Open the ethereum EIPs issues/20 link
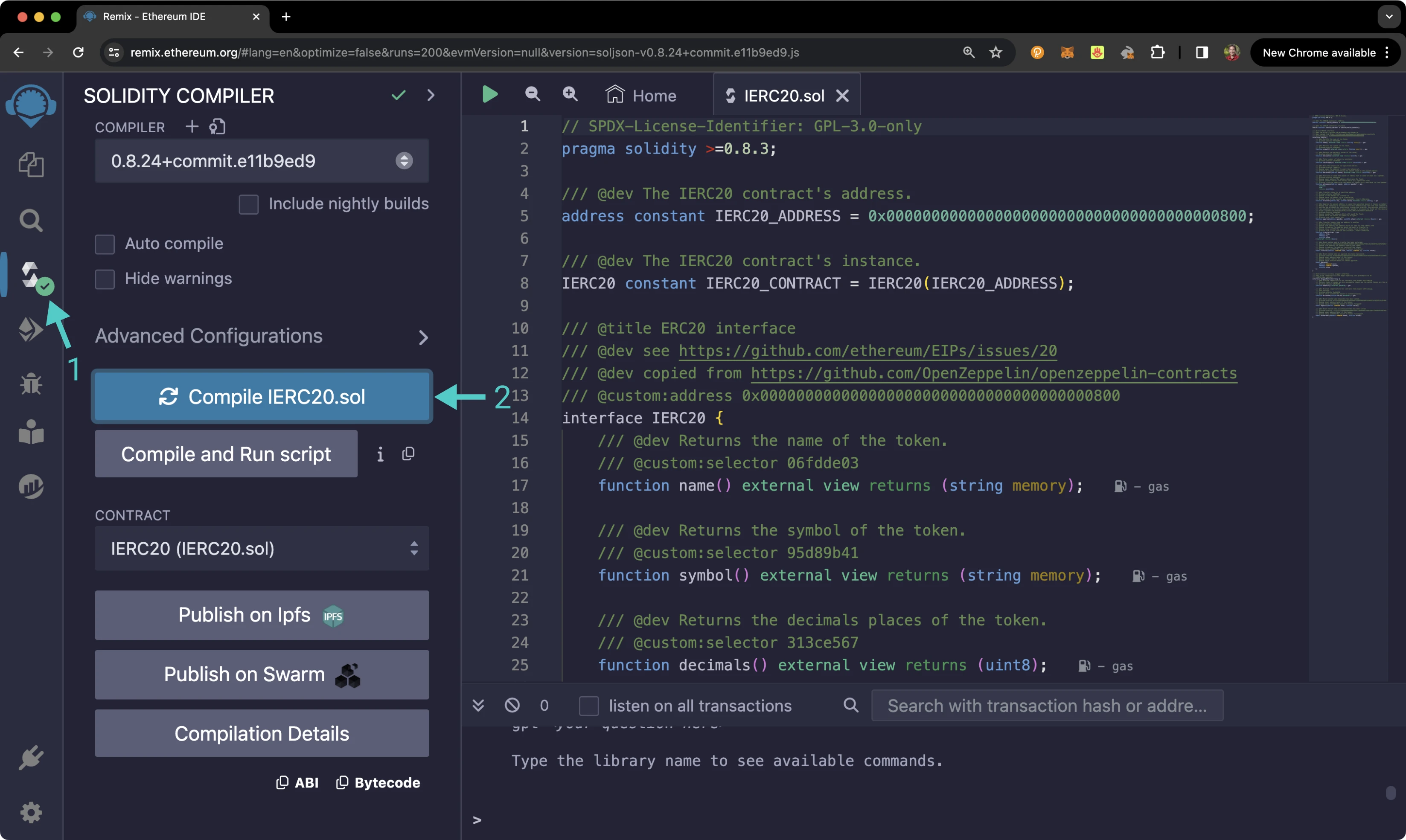 [868, 351]
